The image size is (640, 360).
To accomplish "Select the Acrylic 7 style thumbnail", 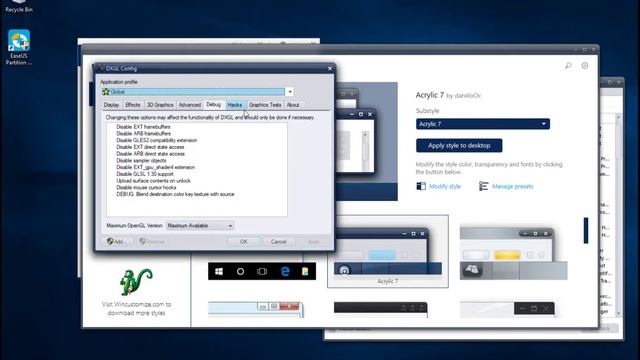I will 388,251.
